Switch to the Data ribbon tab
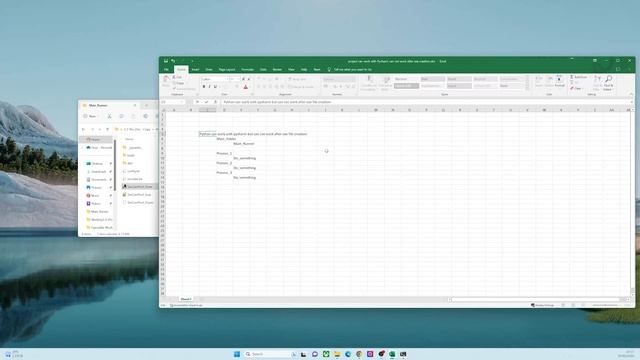The image size is (640, 360). pos(263,70)
